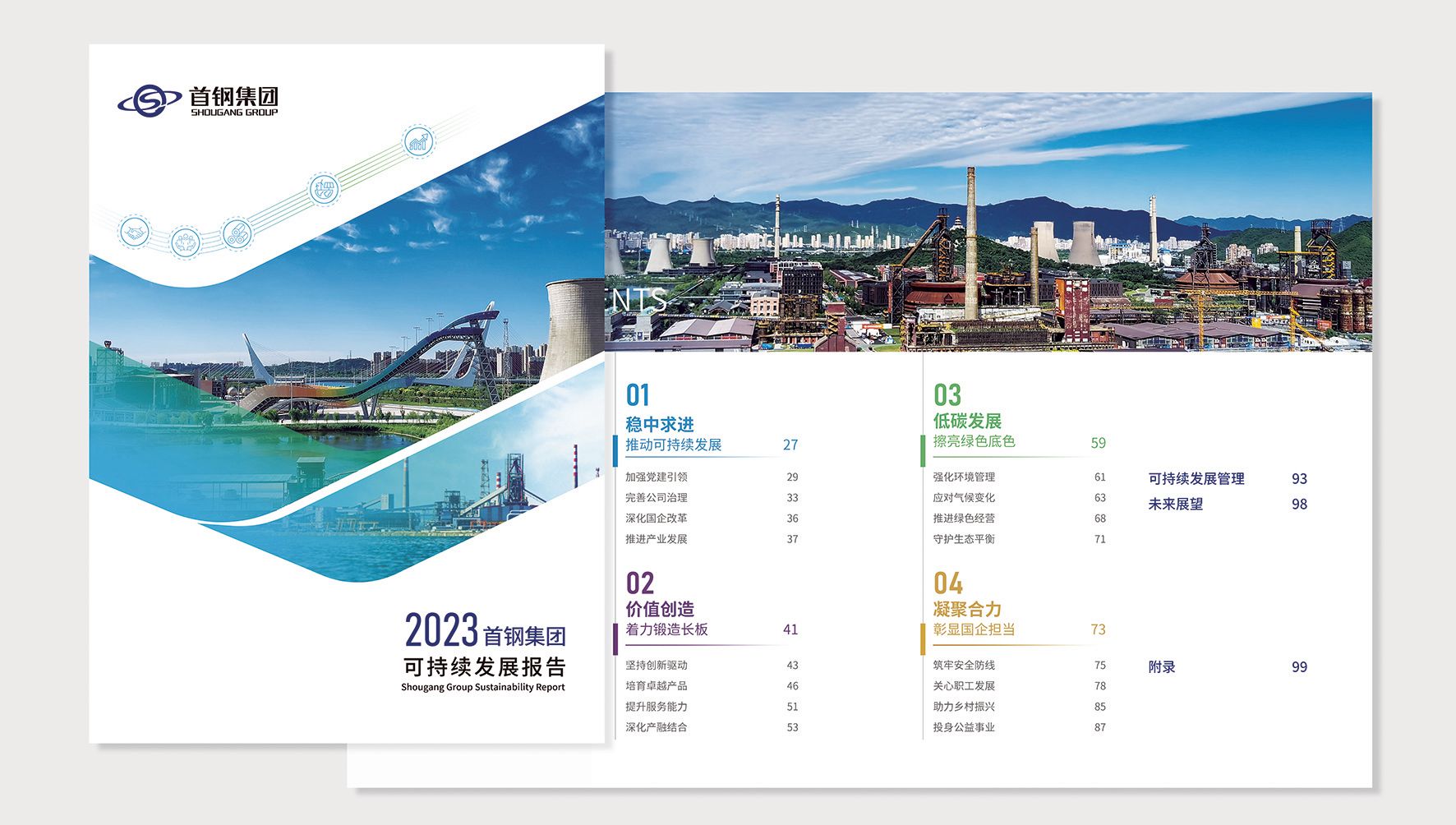Open the entry 关心职工发展
Image resolution: width=1456 pixels, height=825 pixels.
pyautogui.click(x=964, y=685)
